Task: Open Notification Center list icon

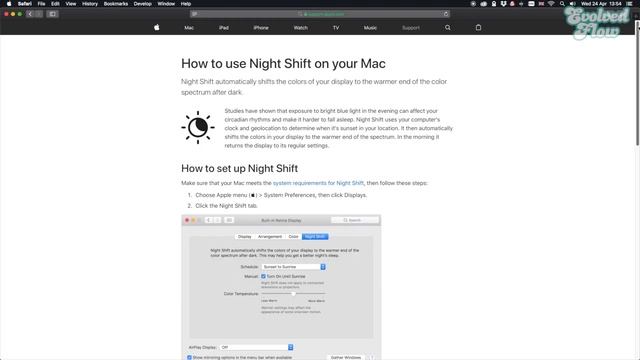Action: (x=629, y=4)
